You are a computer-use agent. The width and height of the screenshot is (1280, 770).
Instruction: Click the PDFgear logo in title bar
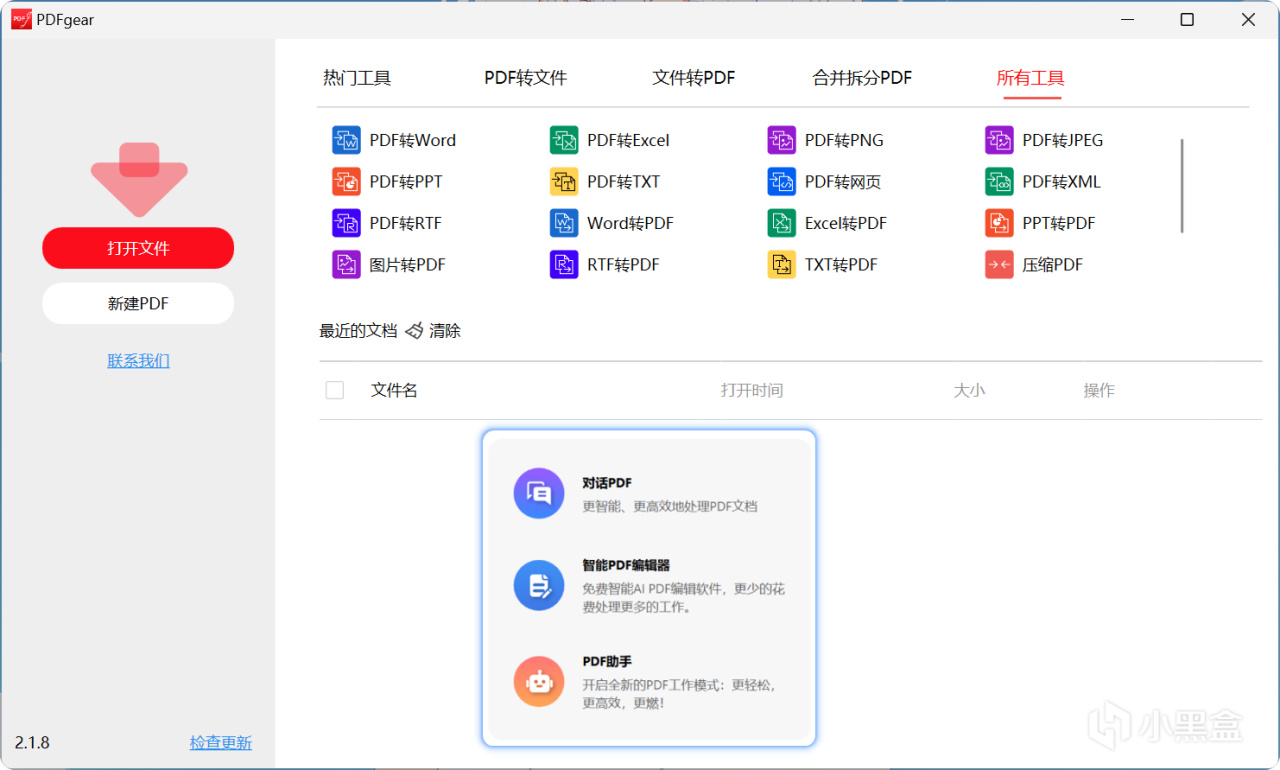(x=21, y=19)
